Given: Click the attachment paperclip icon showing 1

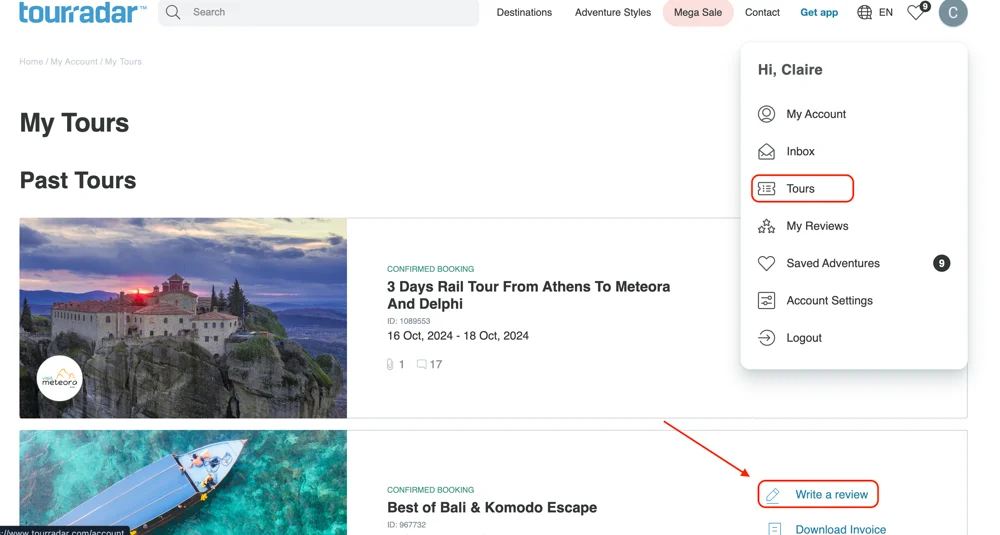Looking at the screenshot, I should click(390, 364).
